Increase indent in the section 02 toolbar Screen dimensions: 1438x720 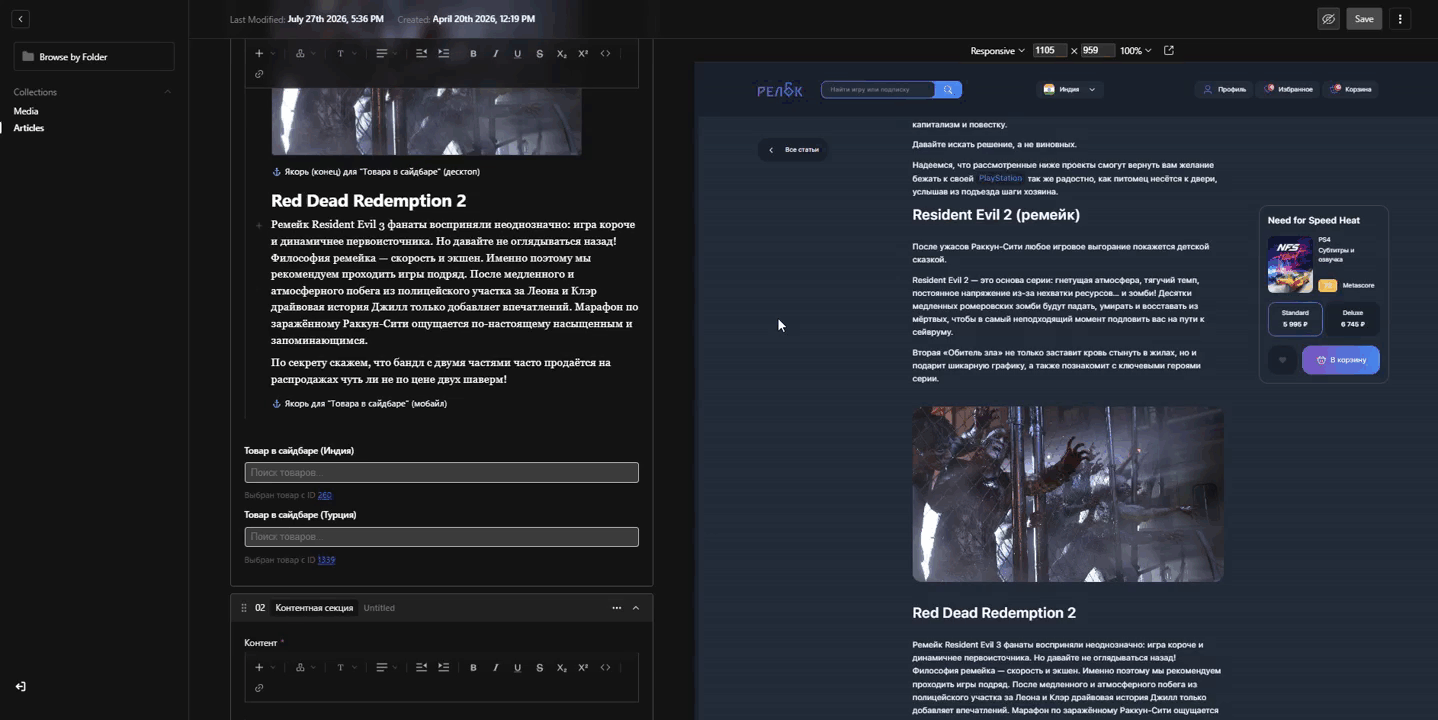(444, 667)
